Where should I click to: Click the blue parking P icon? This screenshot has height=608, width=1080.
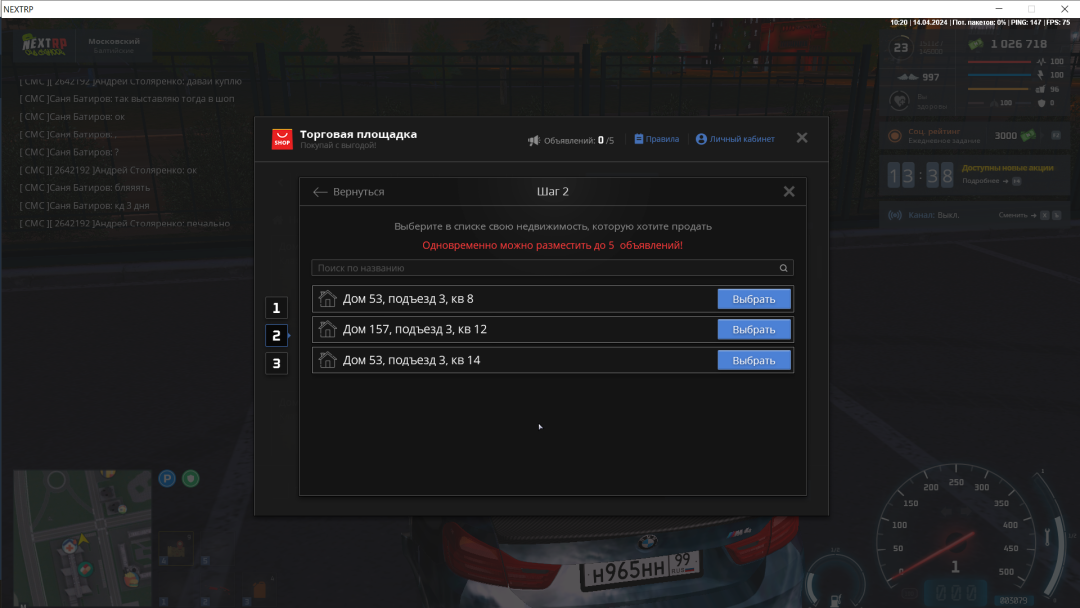coord(167,479)
